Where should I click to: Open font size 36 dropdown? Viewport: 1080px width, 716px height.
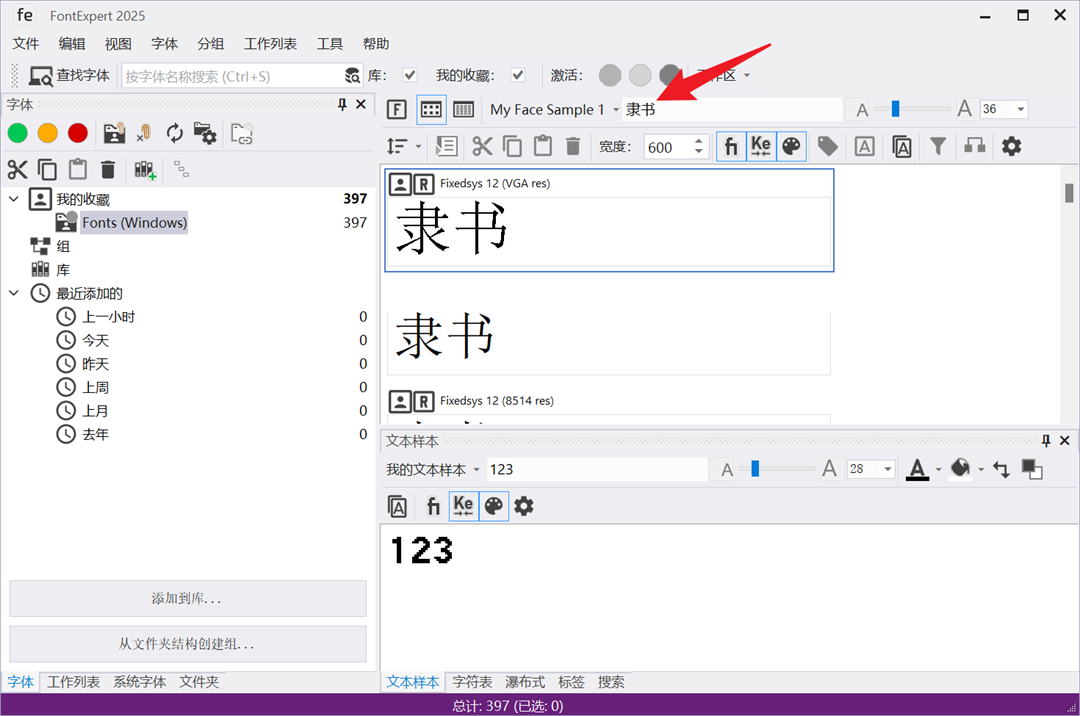1021,109
